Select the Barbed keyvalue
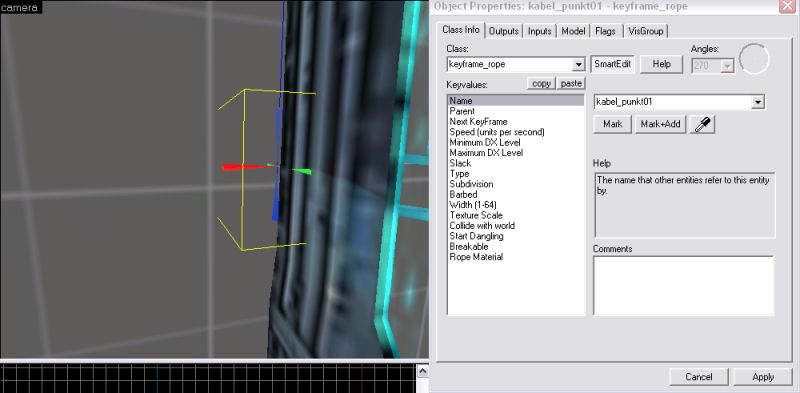Image resolution: width=800 pixels, height=393 pixels. point(515,194)
